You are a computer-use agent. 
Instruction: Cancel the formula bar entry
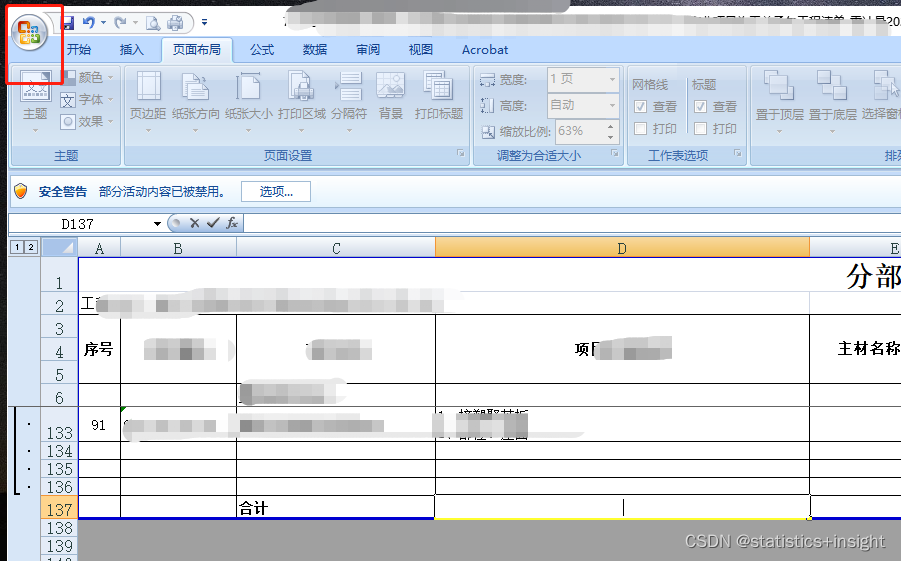(194, 223)
